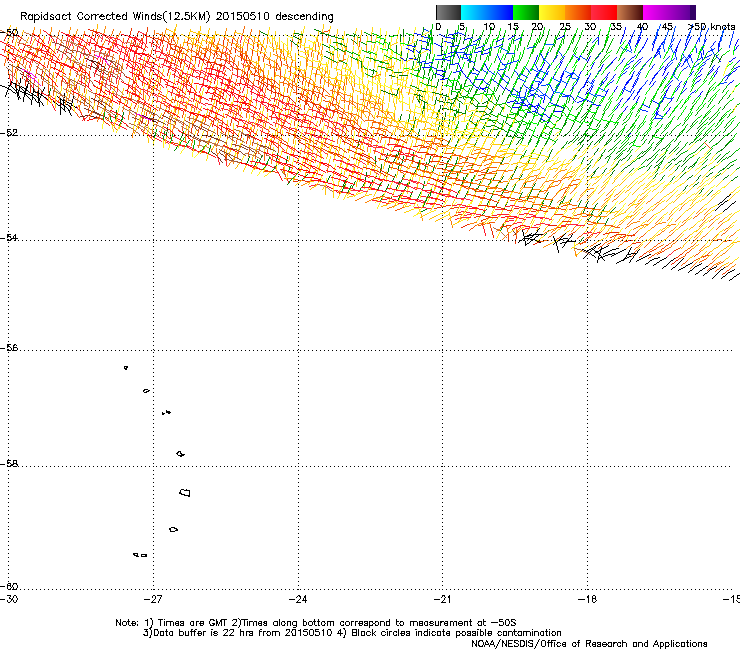The height and width of the screenshot is (650, 740).
Task: Click the cyan-blue 5-15 knots legend segment
Action: [x=487, y=12]
